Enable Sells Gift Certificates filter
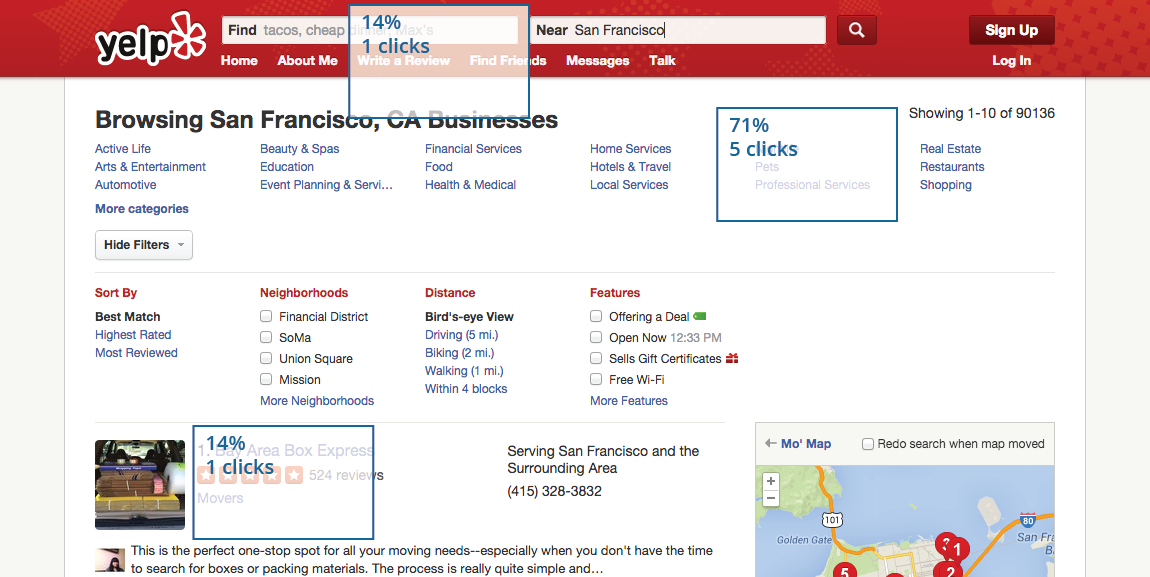1150x577 pixels. click(x=596, y=359)
